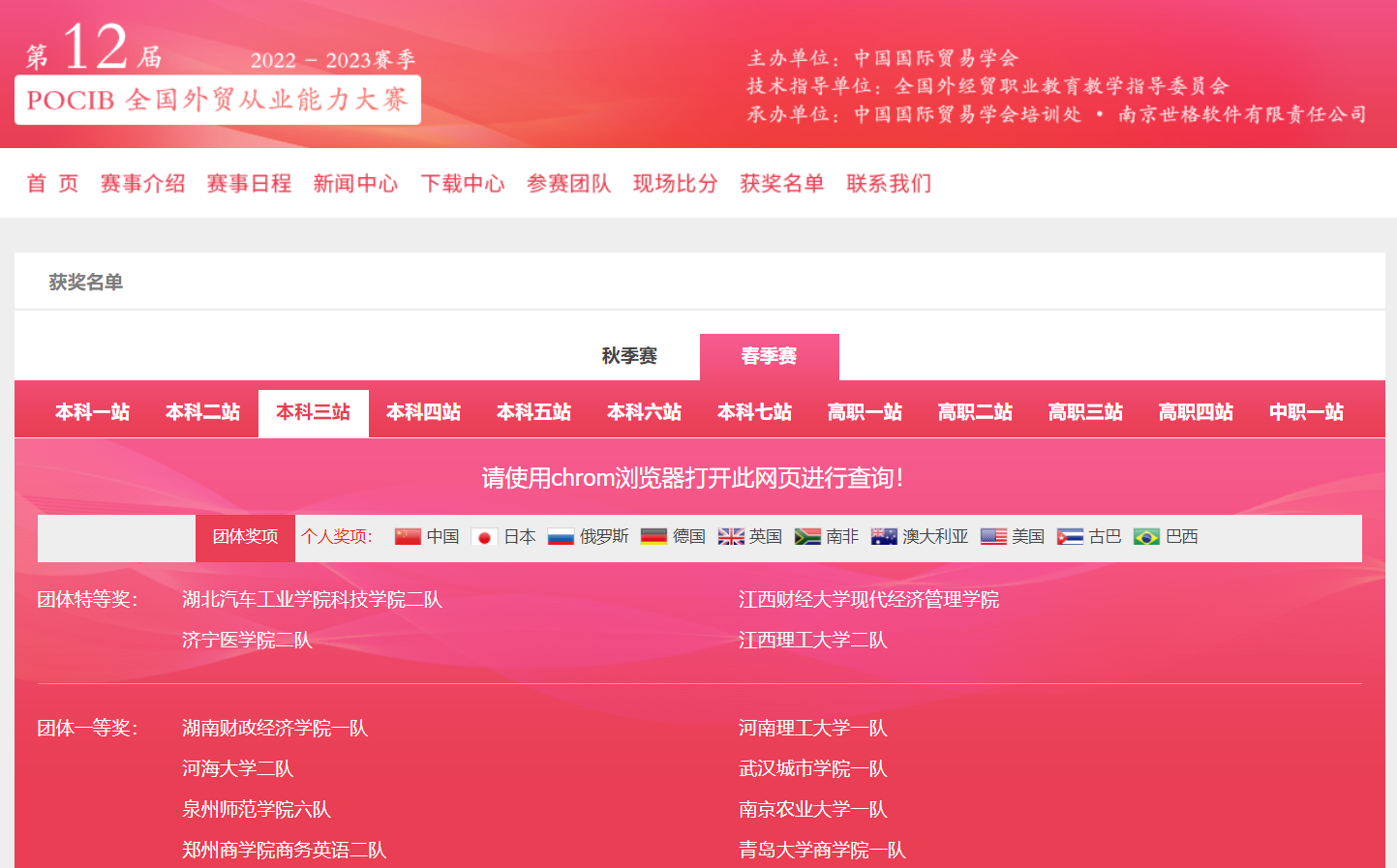Click the Australia flag icon
The width and height of the screenshot is (1397, 868).
click(884, 536)
